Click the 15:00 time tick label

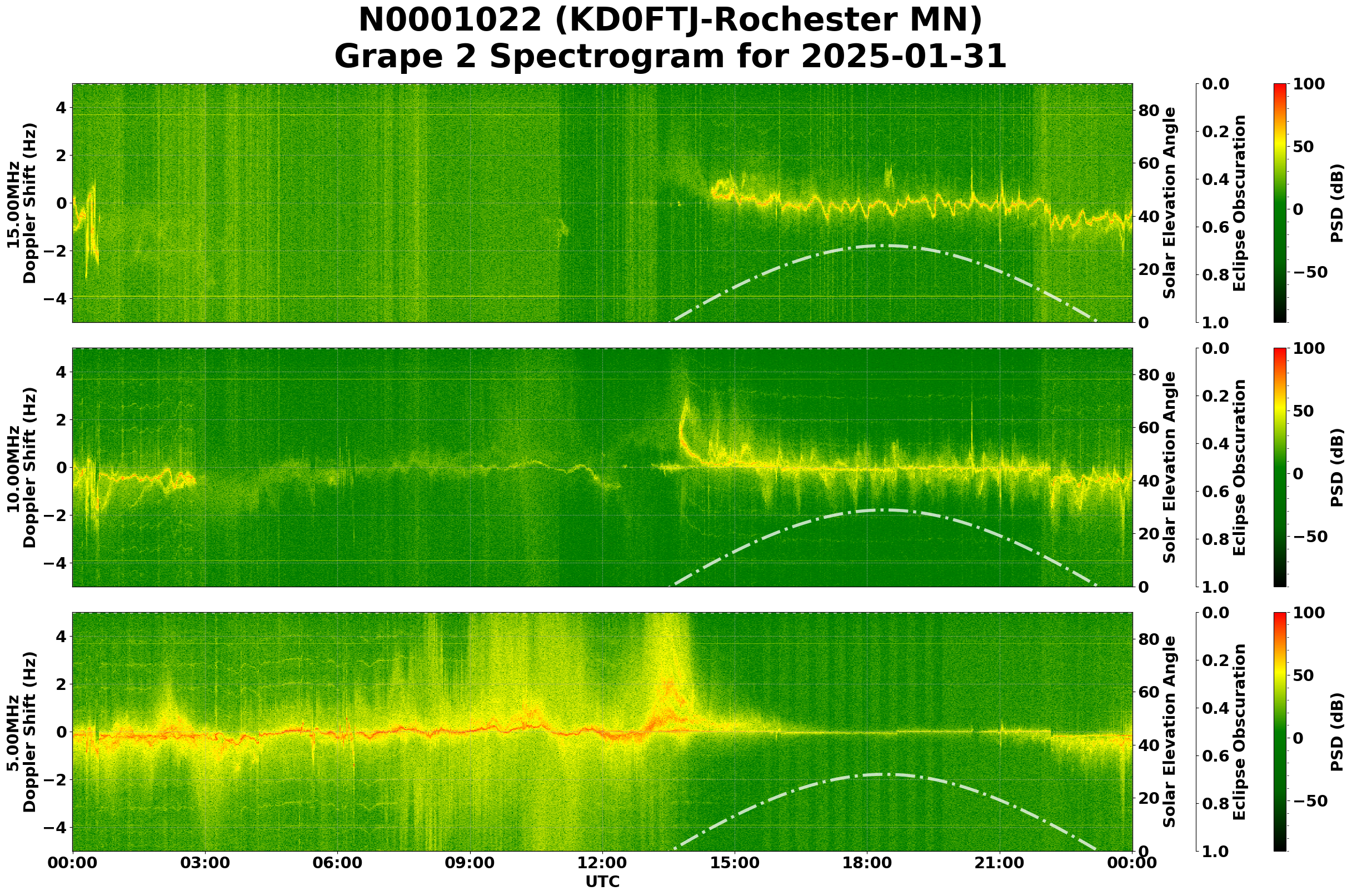tap(735, 863)
